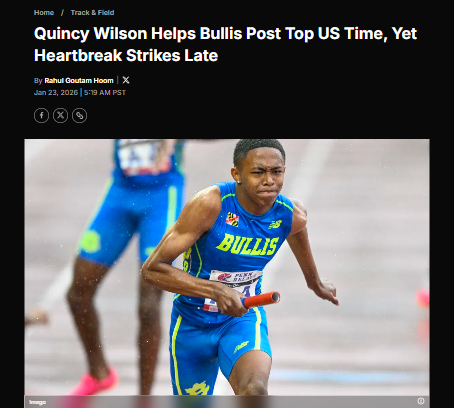
Task: Click the "By" byline label
Action: [x=38, y=81]
